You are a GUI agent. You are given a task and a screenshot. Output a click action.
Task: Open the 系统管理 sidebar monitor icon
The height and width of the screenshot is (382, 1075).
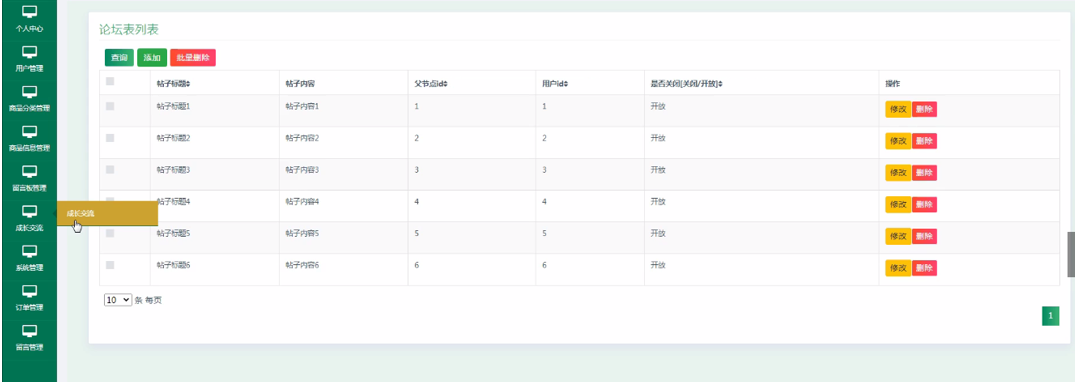click(x=29, y=251)
